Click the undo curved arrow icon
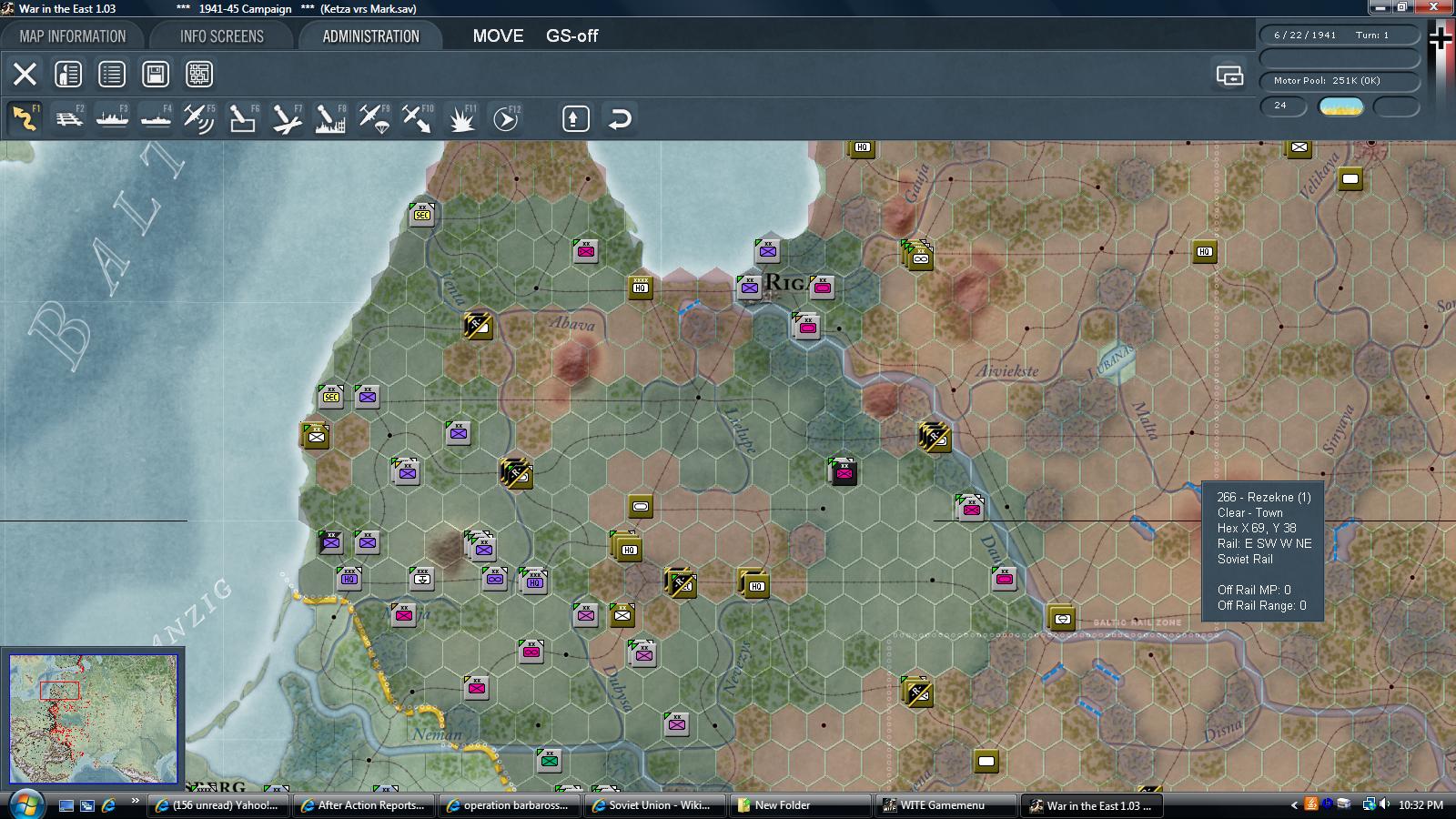The height and width of the screenshot is (819, 1456). click(x=620, y=118)
